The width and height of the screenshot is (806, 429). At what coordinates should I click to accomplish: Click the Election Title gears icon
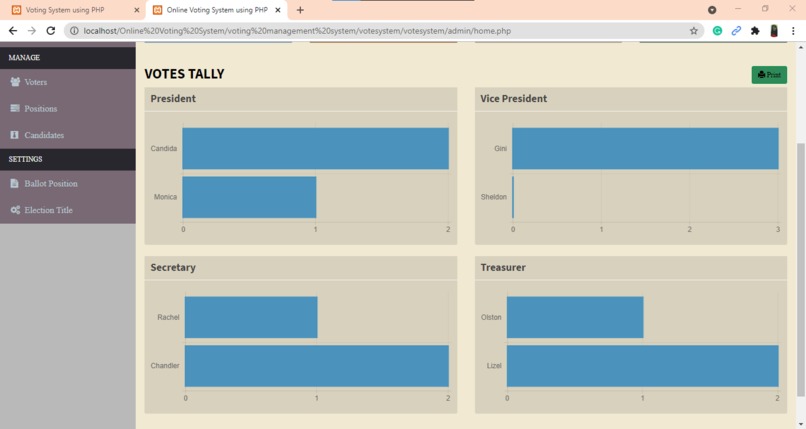point(15,210)
